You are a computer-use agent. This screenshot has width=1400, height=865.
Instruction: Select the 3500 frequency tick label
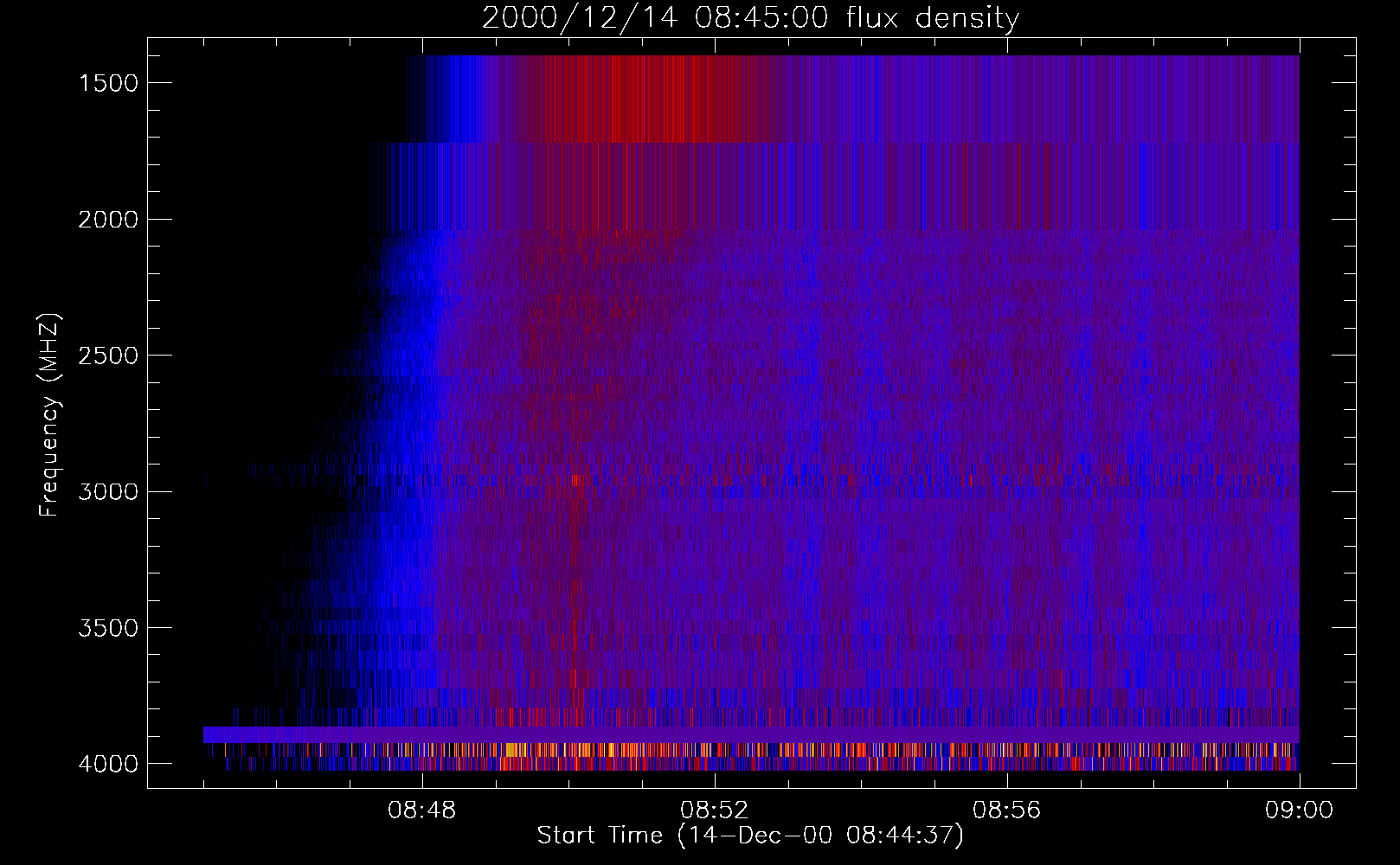[108, 628]
